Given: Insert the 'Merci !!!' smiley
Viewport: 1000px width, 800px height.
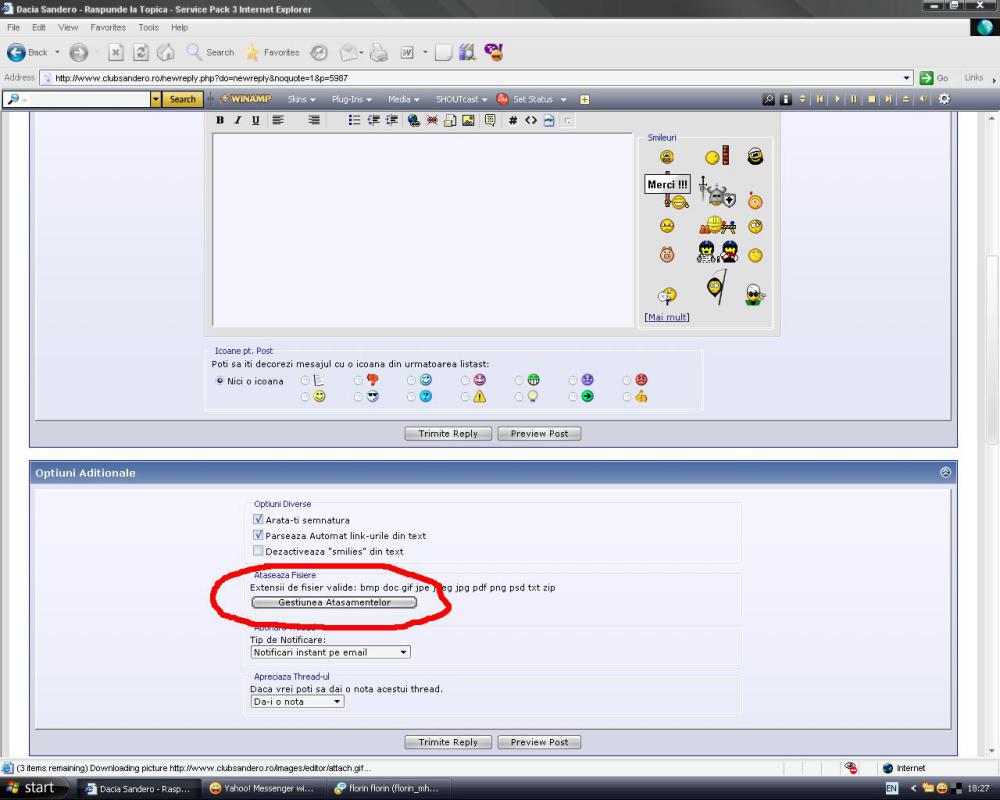Looking at the screenshot, I should click(x=667, y=185).
